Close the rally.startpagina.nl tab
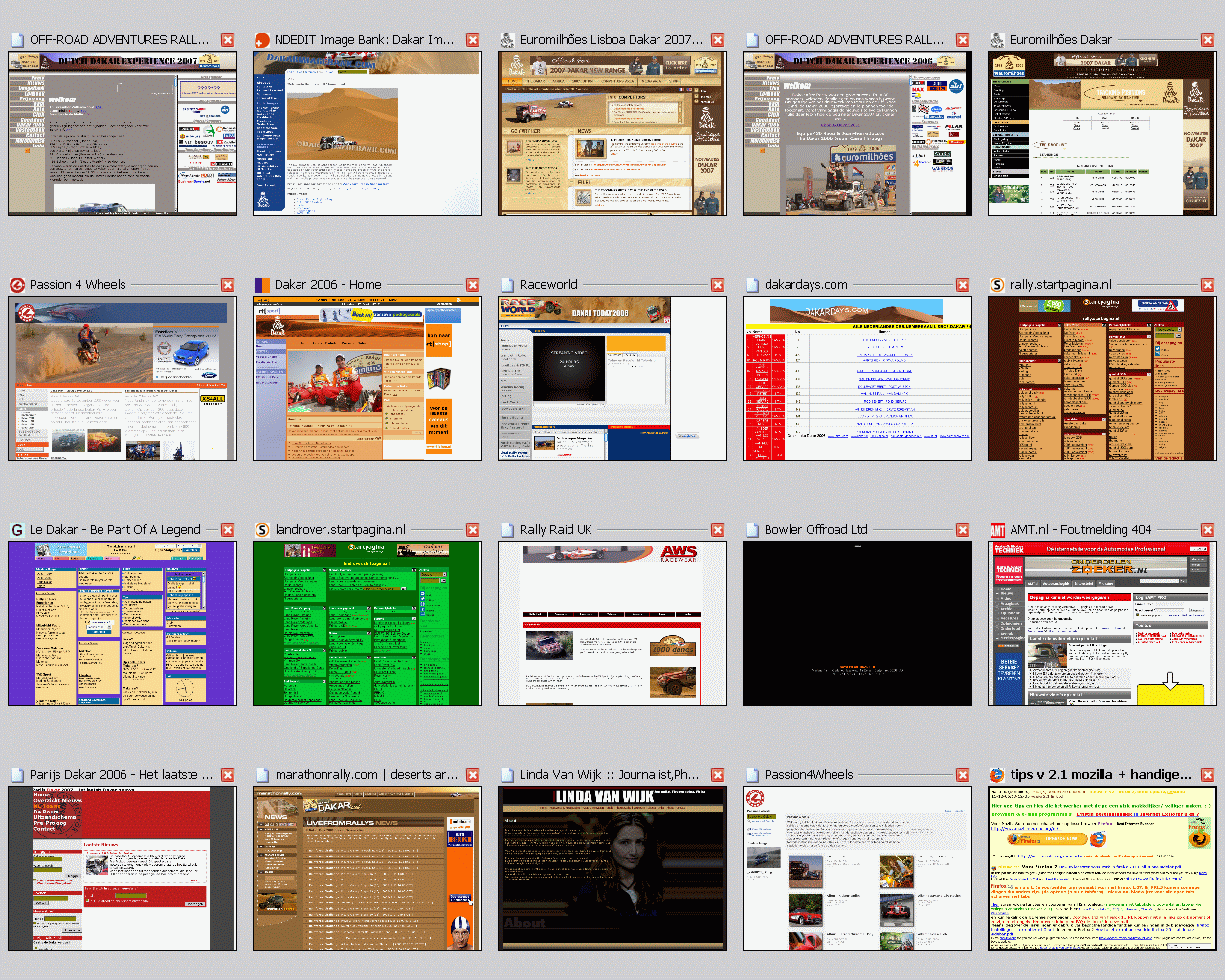This screenshot has height=980, width=1225. [1208, 285]
